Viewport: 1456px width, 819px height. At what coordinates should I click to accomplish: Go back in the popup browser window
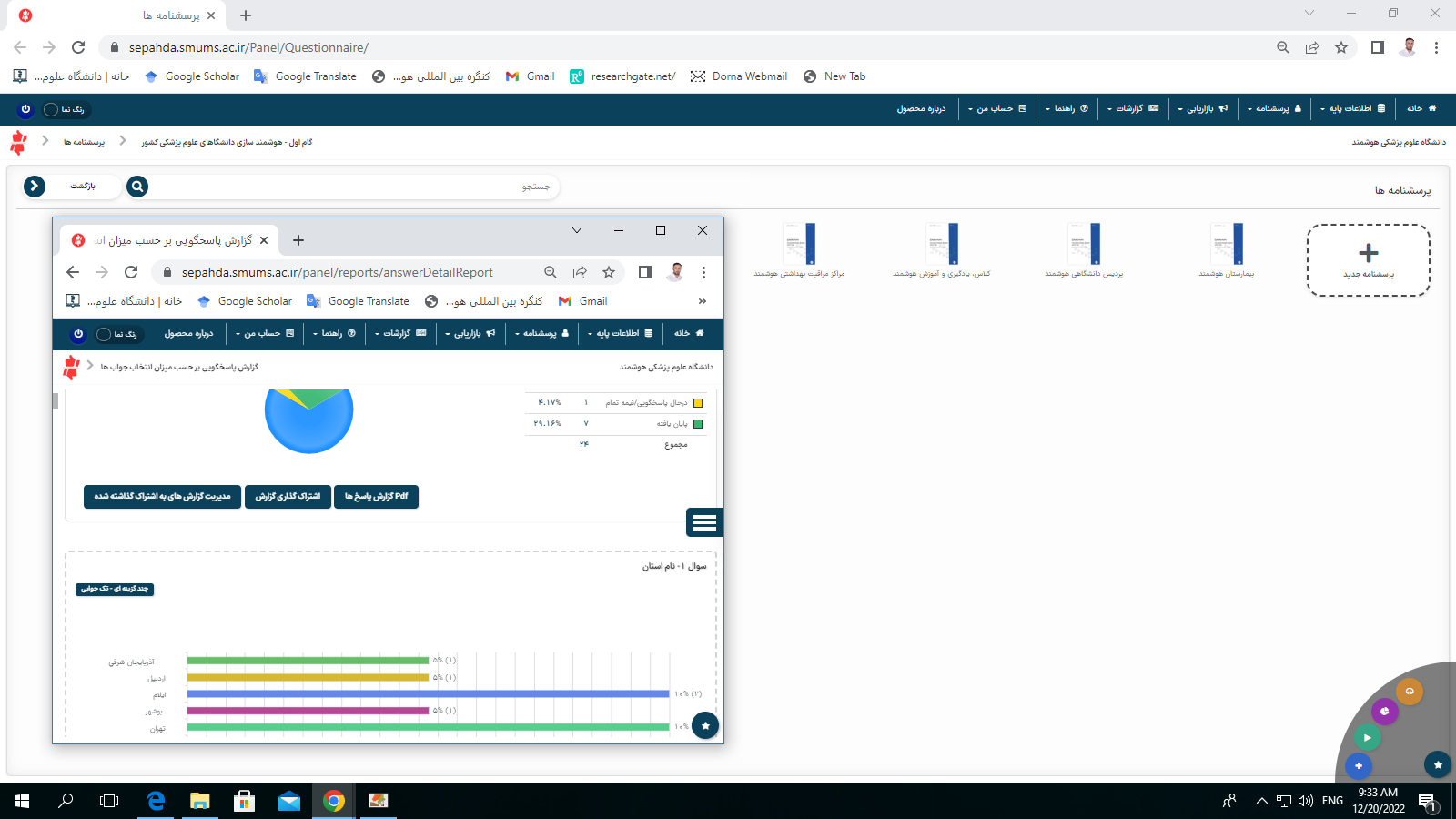tap(73, 272)
